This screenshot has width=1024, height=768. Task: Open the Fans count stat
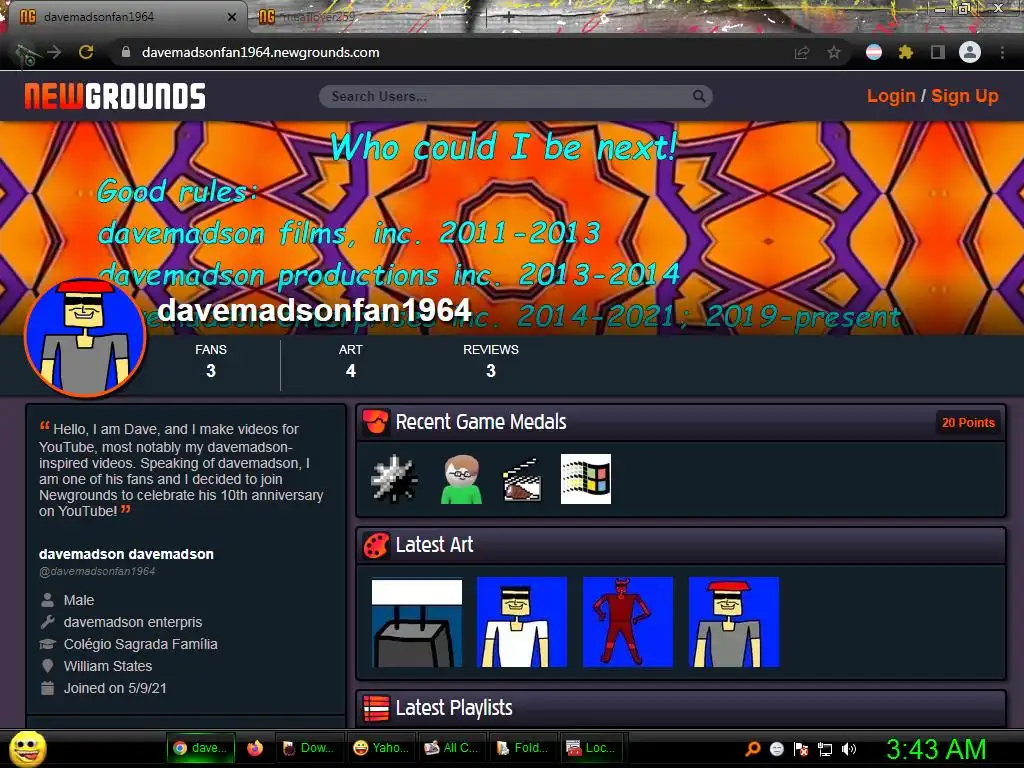click(210, 360)
